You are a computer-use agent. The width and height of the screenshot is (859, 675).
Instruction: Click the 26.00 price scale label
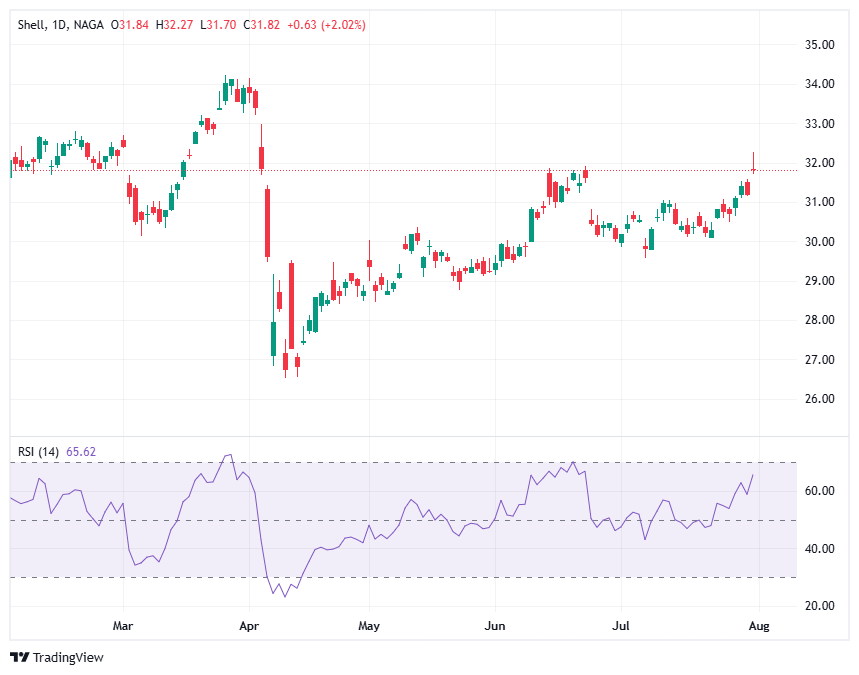pyautogui.click(x=821, y=399)
